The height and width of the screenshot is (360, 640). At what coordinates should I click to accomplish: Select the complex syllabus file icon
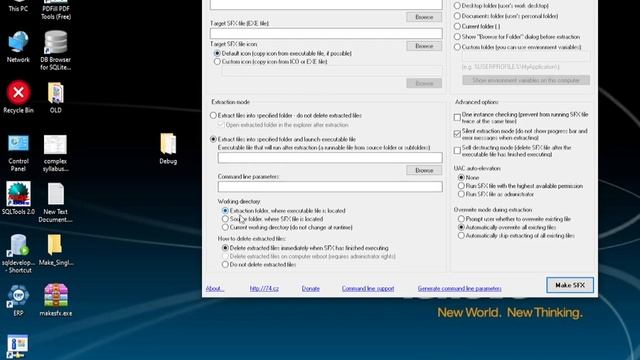[56, 153]
